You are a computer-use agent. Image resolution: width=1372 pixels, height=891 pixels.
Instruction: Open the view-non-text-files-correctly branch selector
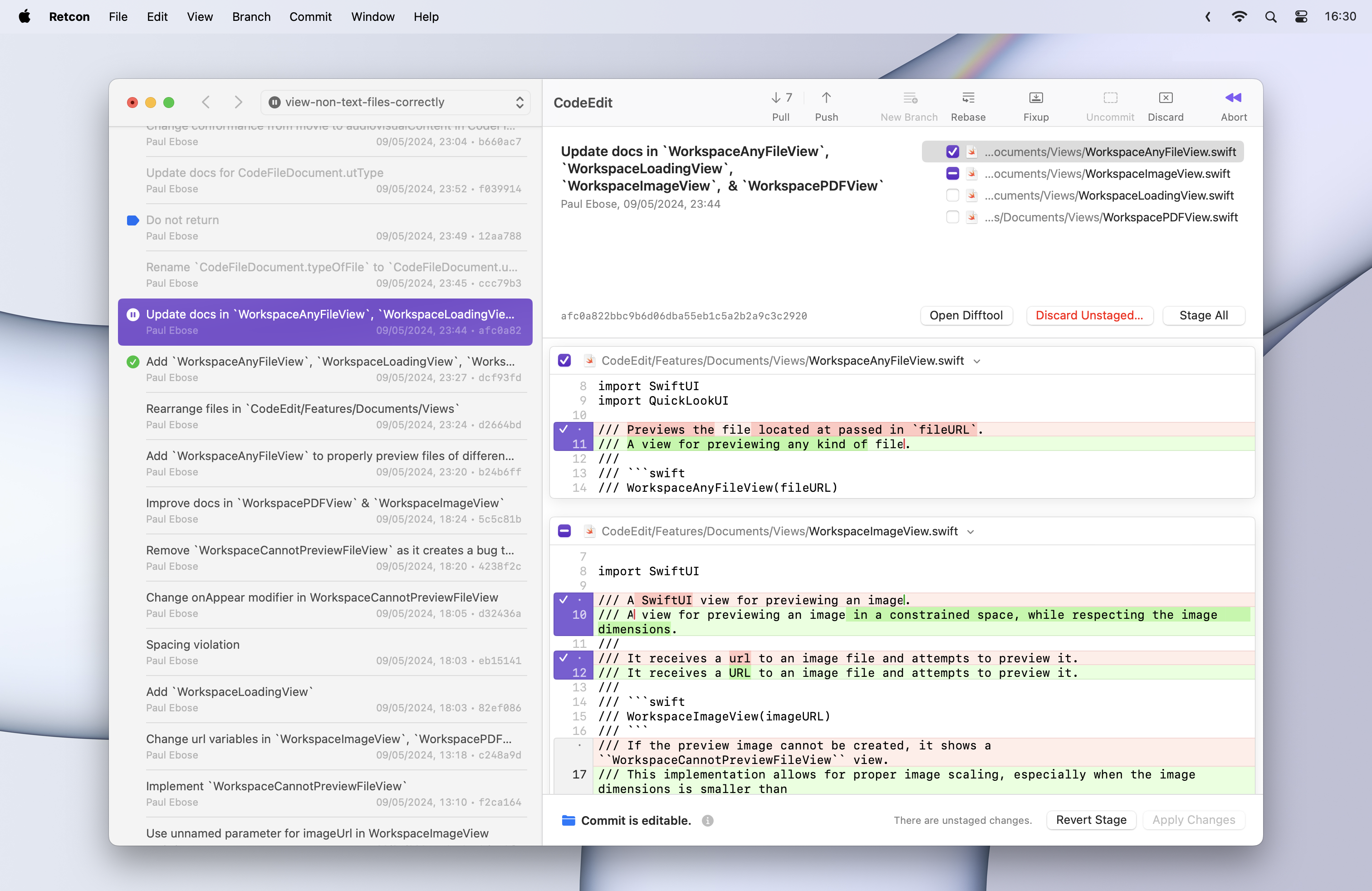tap(396, 102)
